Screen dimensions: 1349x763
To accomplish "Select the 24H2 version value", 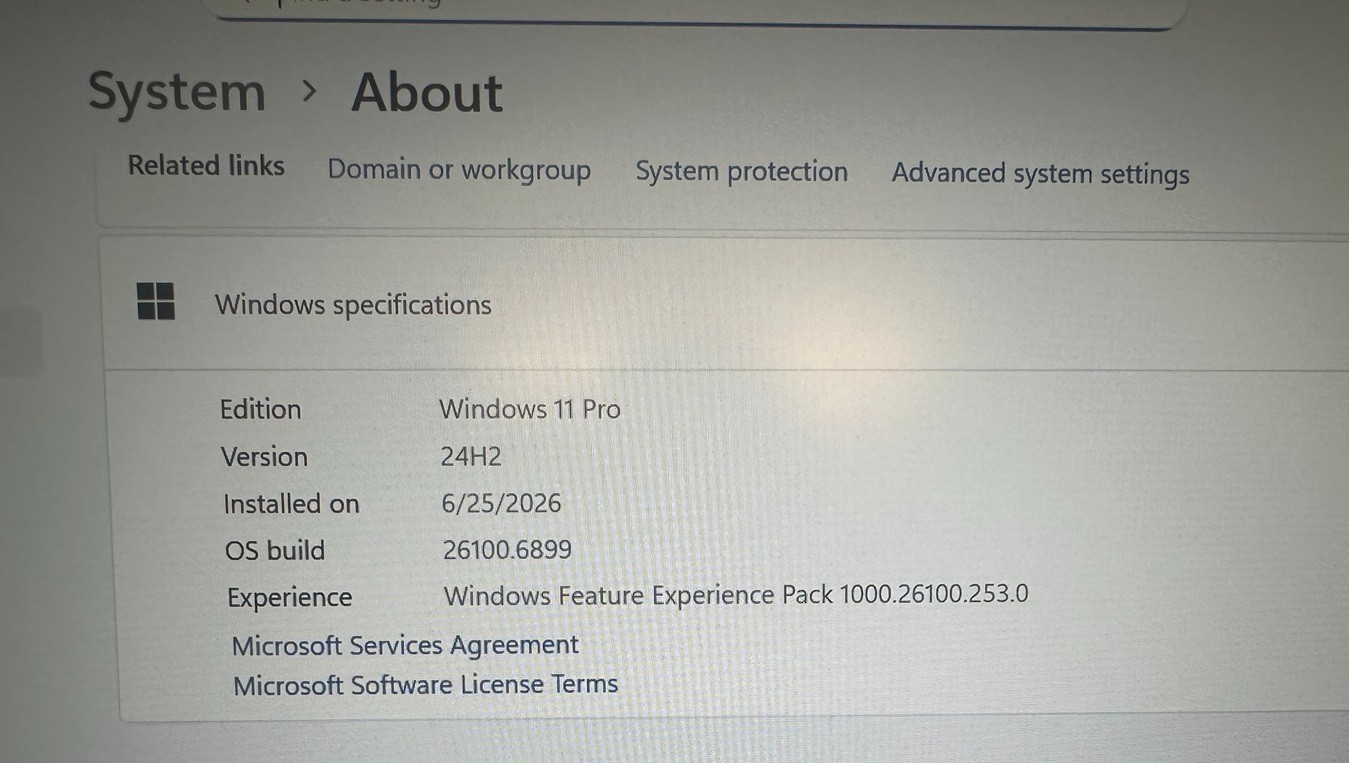I will coord(471,456).
